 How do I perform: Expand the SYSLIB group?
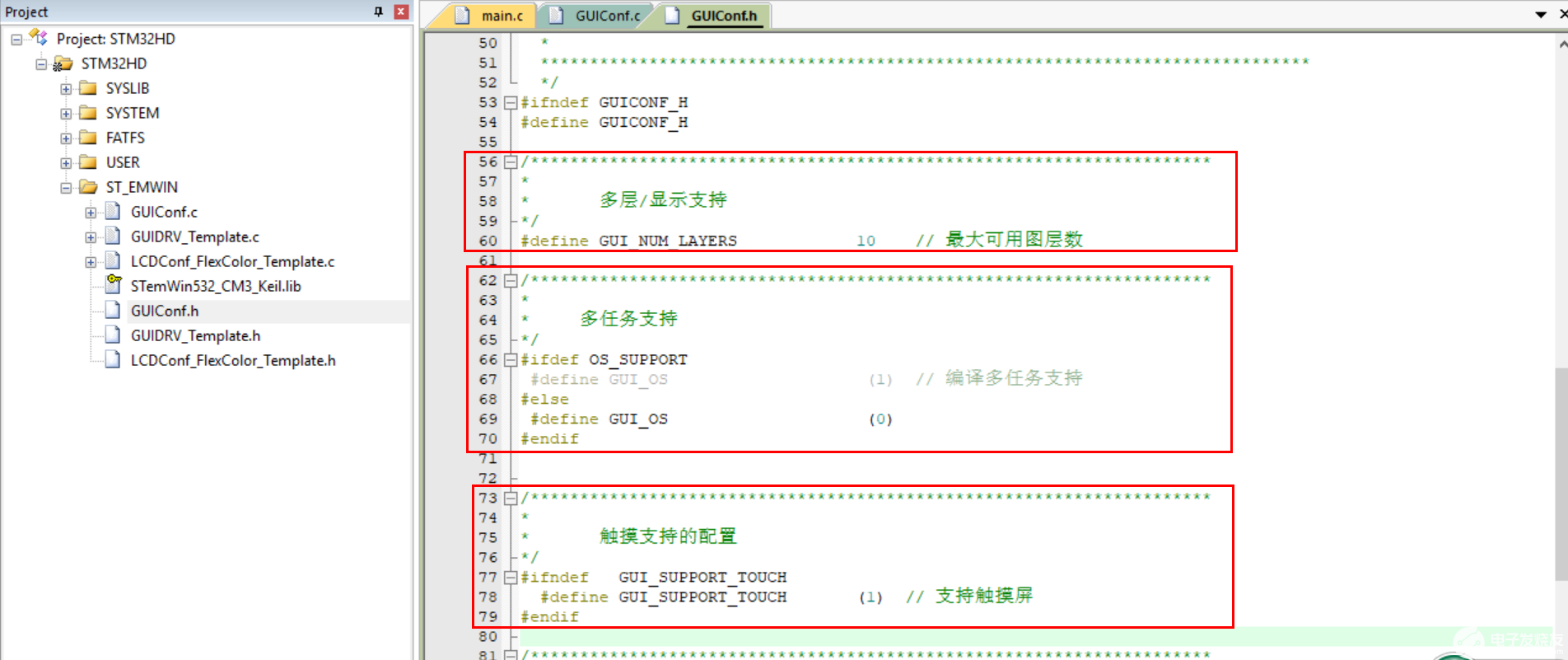click(66, 88)
